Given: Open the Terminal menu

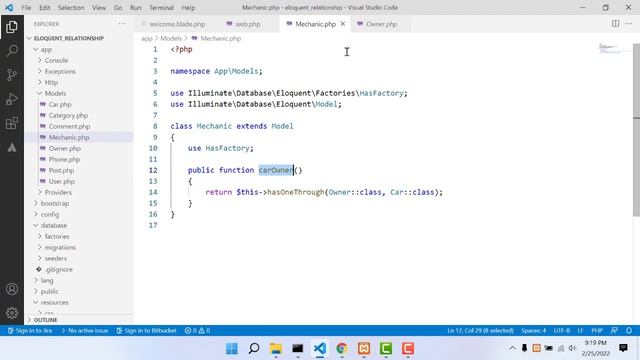Looking at the screenshot, I should (161, 7).
